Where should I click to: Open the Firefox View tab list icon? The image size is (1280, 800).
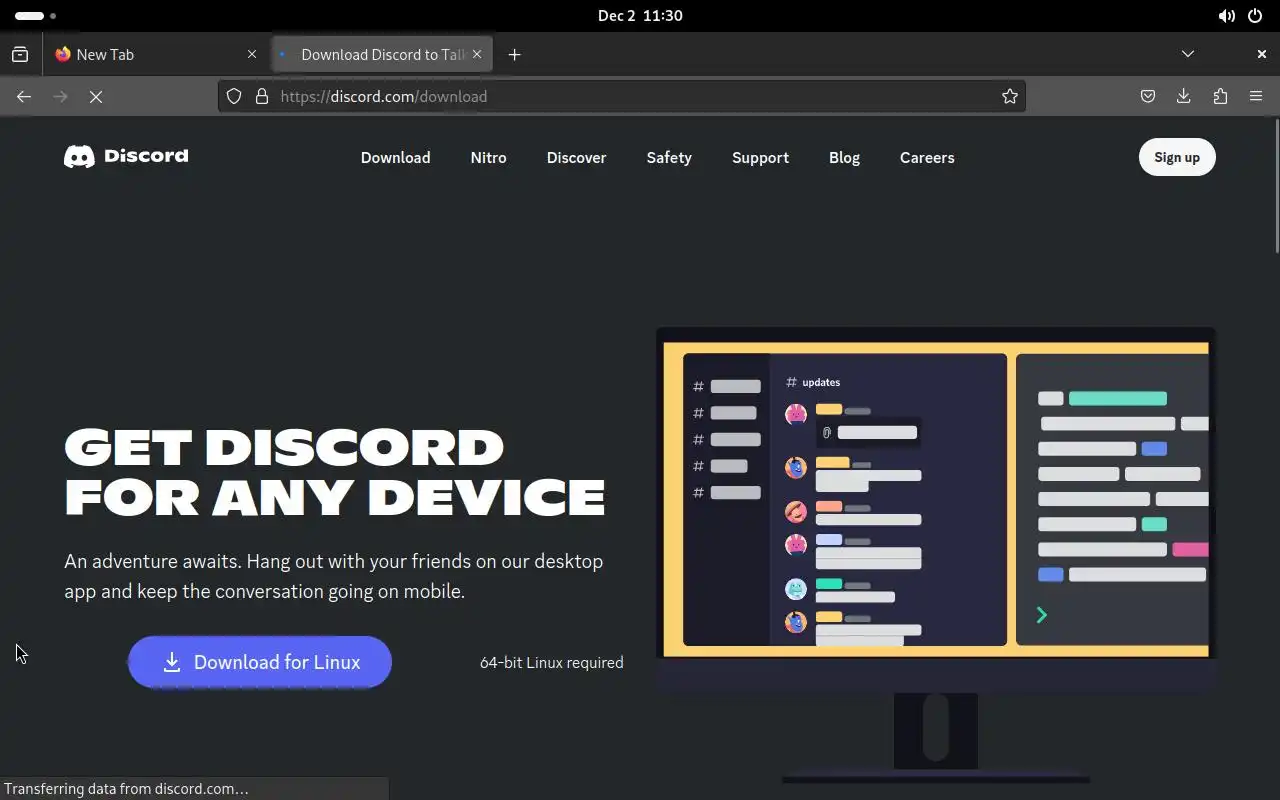click(20, 54)
